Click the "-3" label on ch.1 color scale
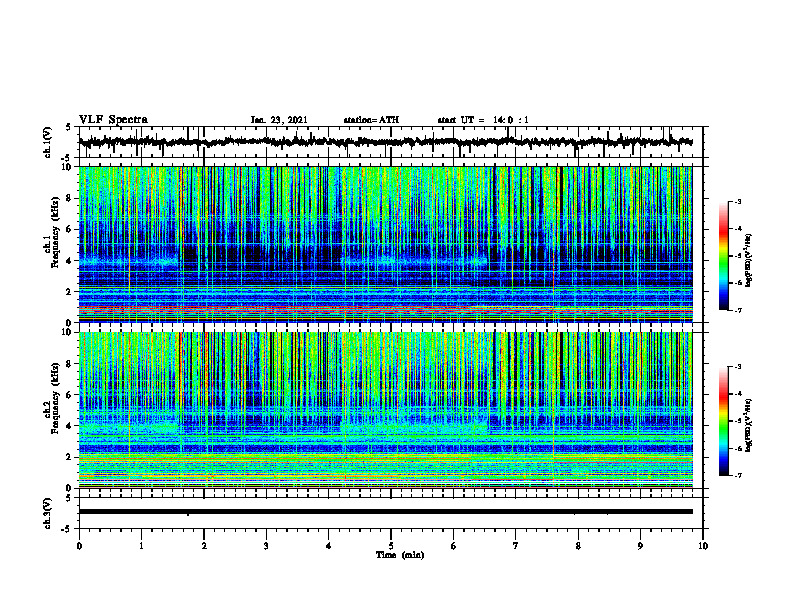 point(737,201)
